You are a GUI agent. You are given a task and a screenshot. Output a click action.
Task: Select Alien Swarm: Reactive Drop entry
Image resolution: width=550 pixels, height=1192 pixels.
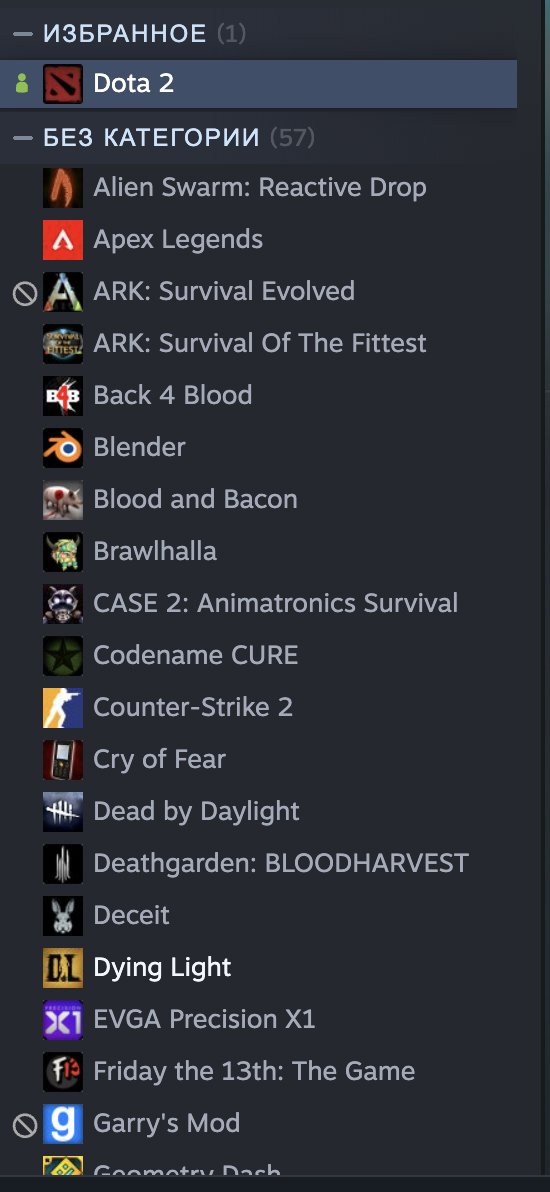pos(259,188)
